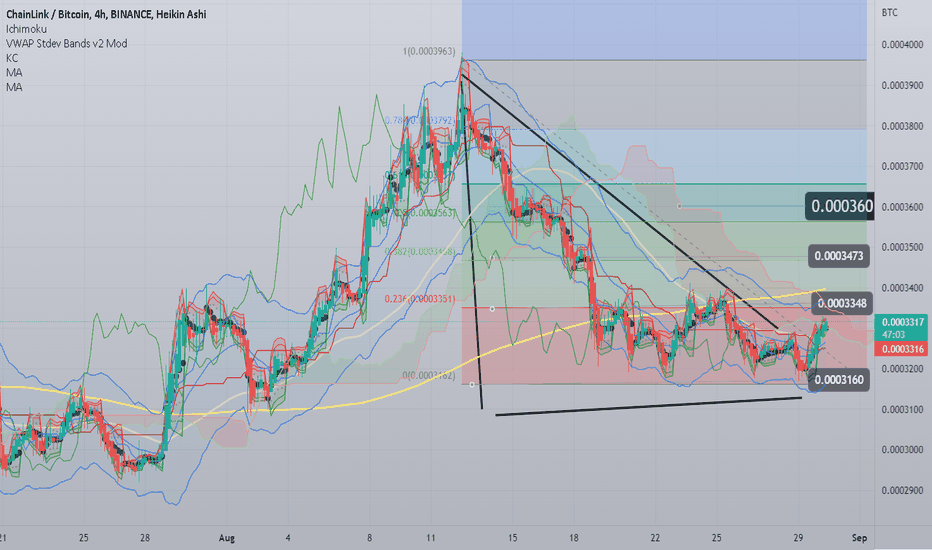
Task: Click the green 0.0003317 current price label
Action: pyautogui.click(x=902, y=322)
